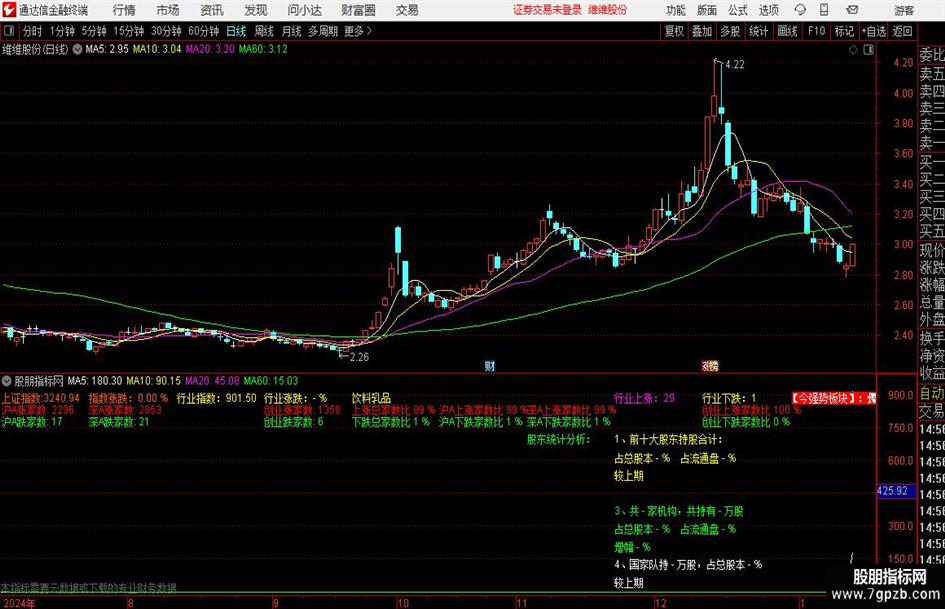Click the 2.26 low price label
Image resolution: width=945 pixels, height=609 pixels.
coord(359,357)
